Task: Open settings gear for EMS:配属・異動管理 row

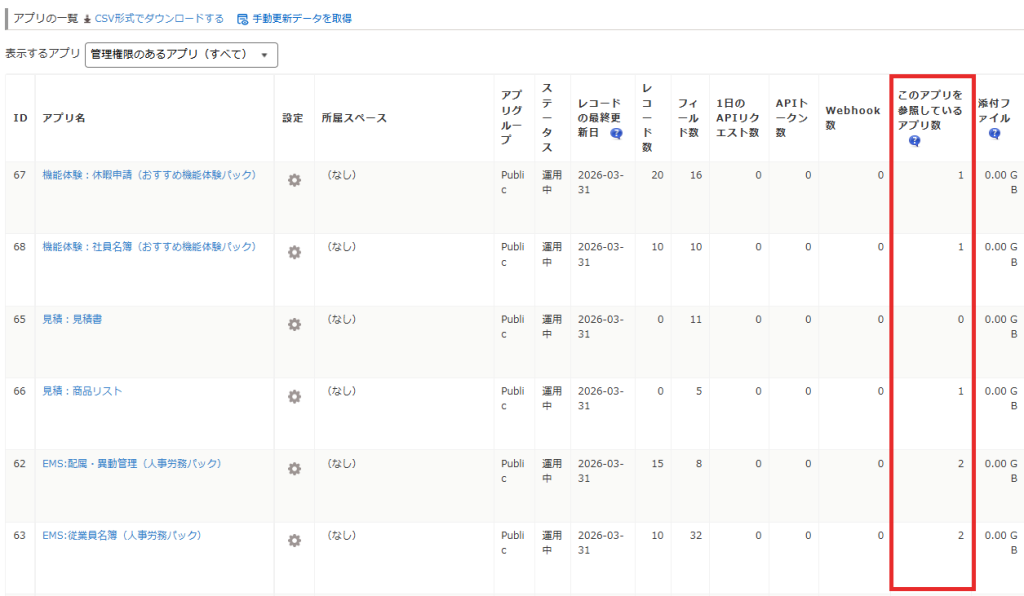Action: (294, 469)
